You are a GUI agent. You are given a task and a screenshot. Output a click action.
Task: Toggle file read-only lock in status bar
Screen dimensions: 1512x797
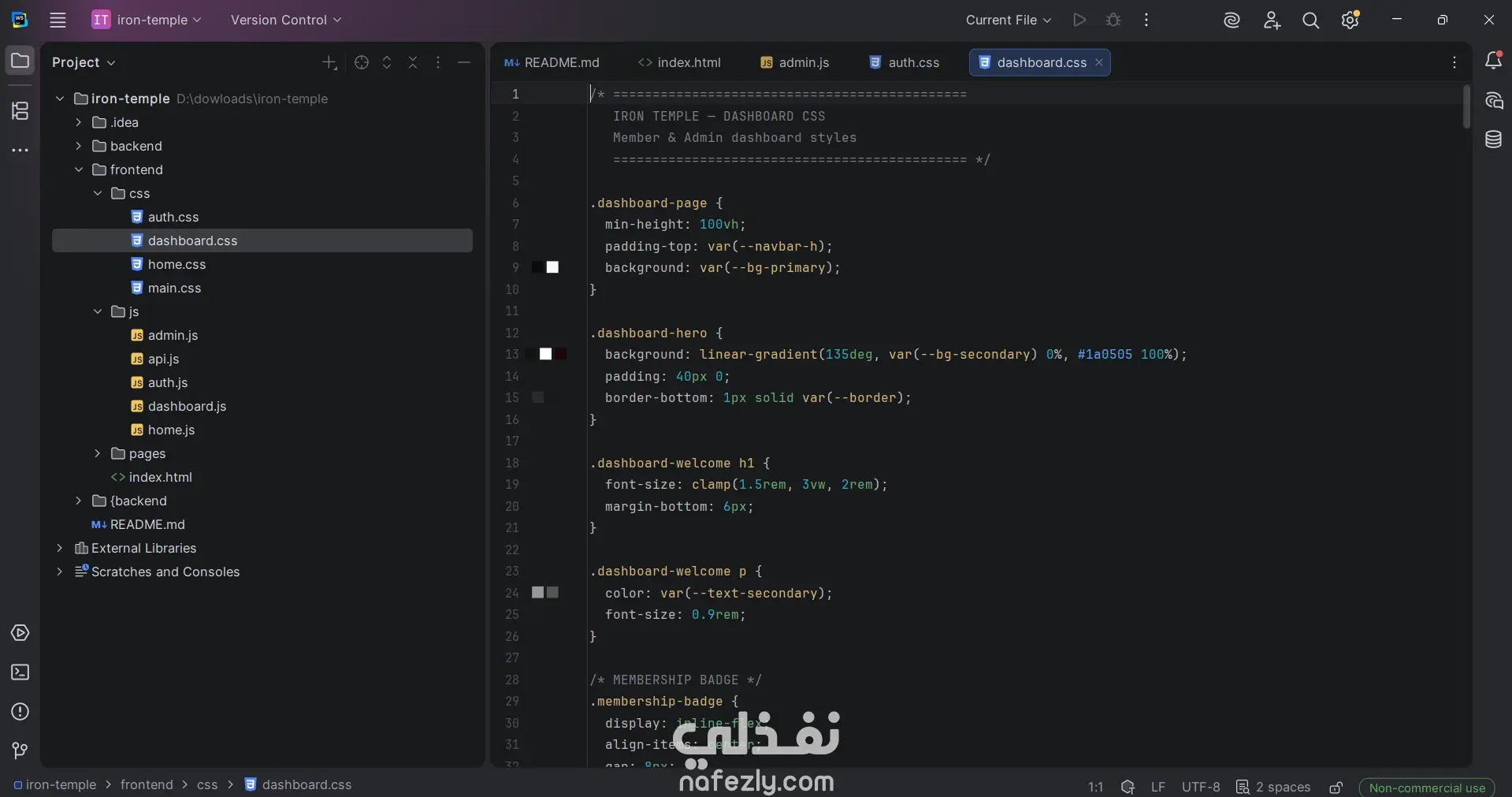1336,787
